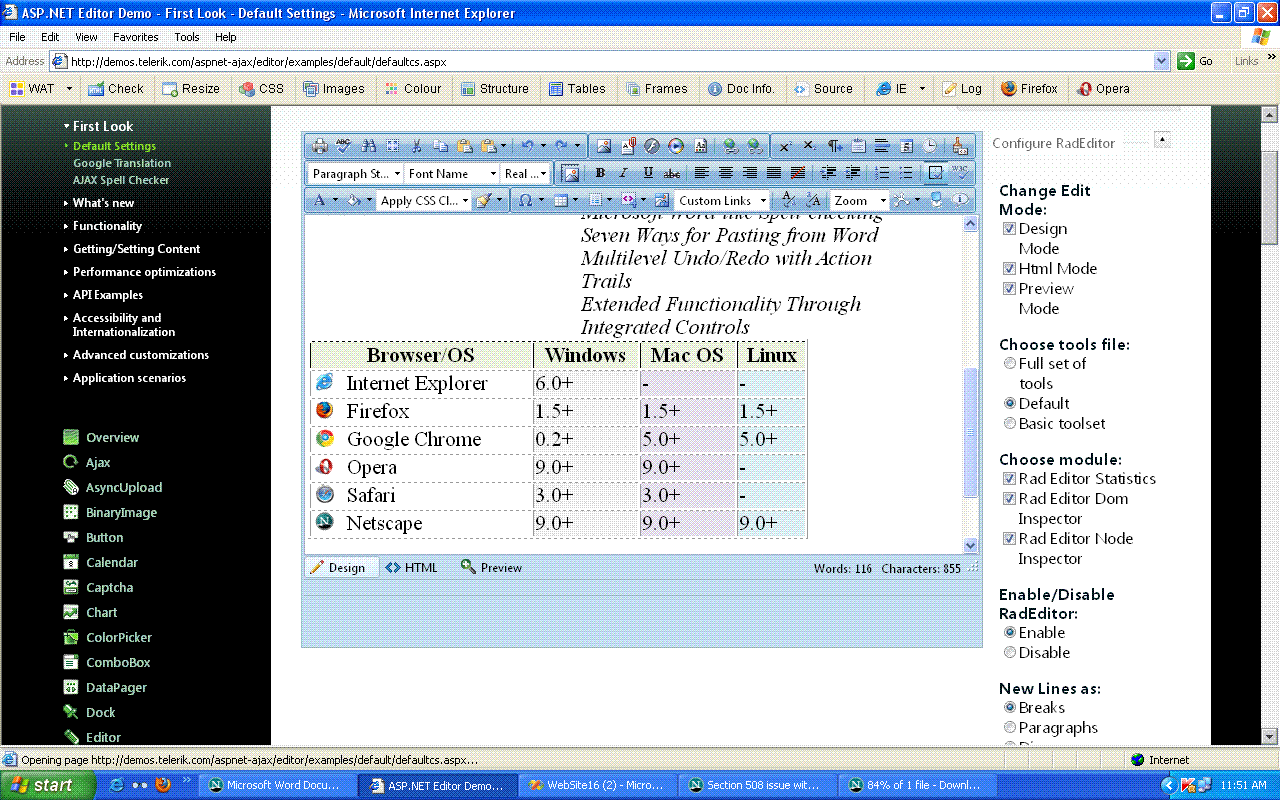Screen dimensions: 1280x800
Task: Open the Paragraph Style dropdown
Action: tap(355, 173)
